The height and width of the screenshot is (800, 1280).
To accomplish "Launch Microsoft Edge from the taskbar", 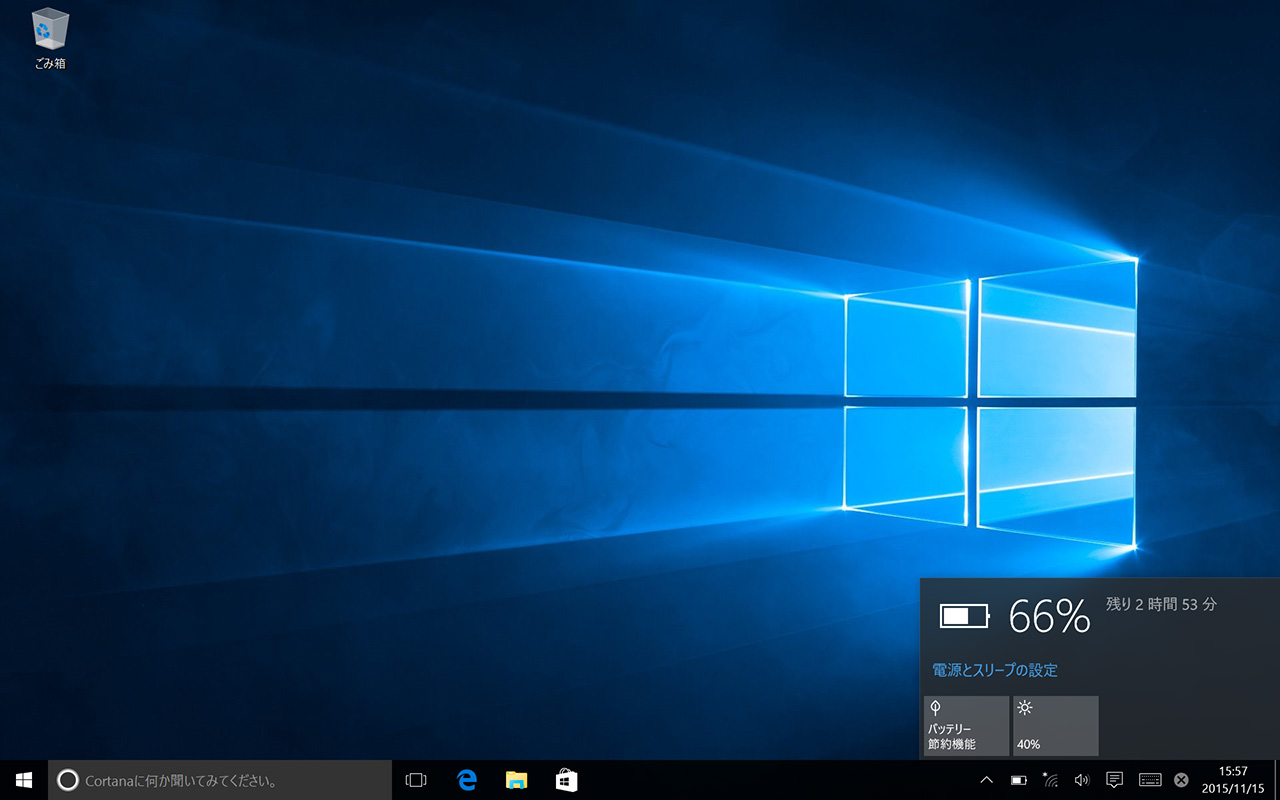I will [x=467, y=780].
